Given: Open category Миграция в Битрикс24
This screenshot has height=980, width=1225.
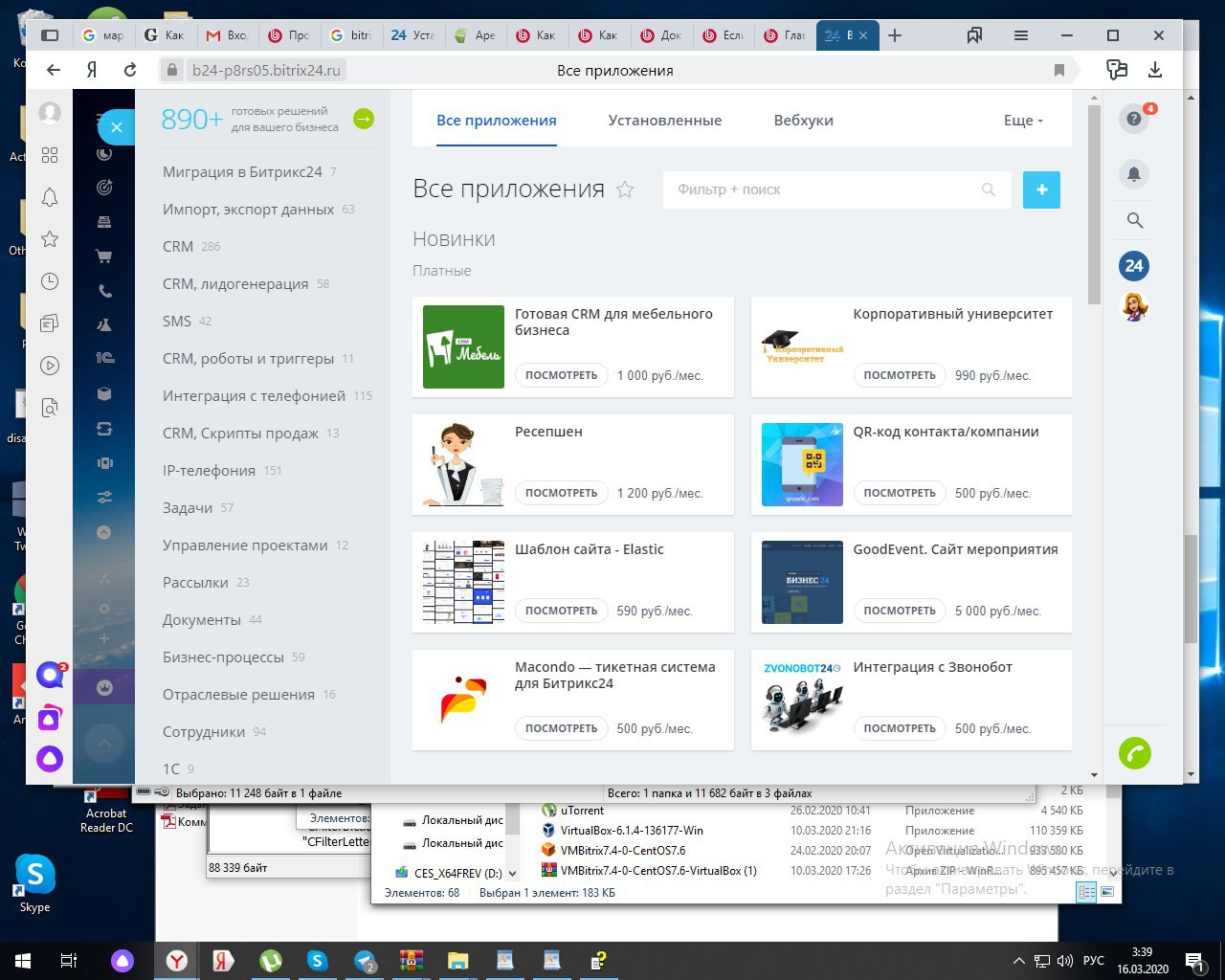Looking at the screenshot, I should [x=242, y=172].
